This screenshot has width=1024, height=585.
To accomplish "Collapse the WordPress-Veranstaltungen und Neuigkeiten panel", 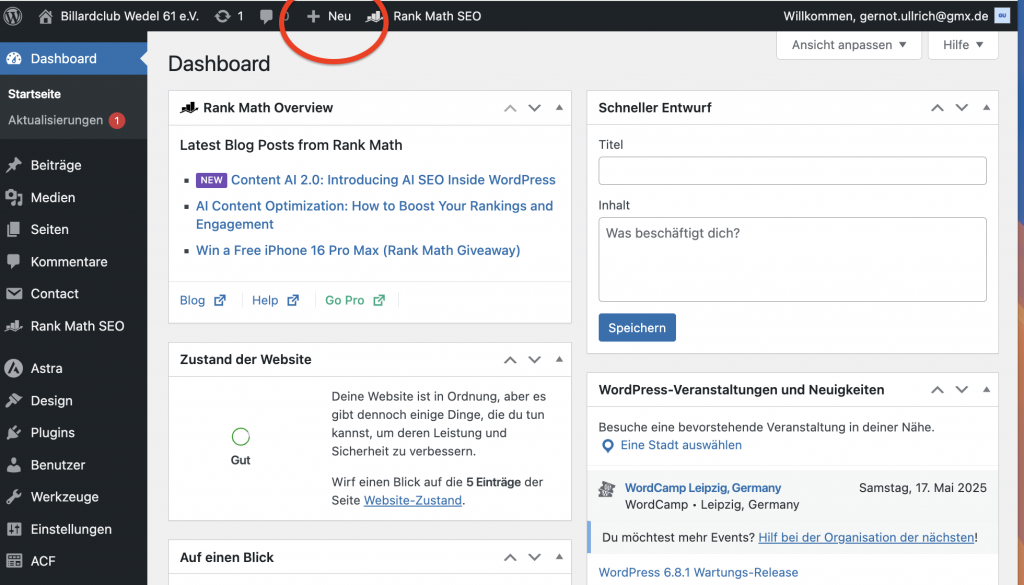I will click(986, 390).
